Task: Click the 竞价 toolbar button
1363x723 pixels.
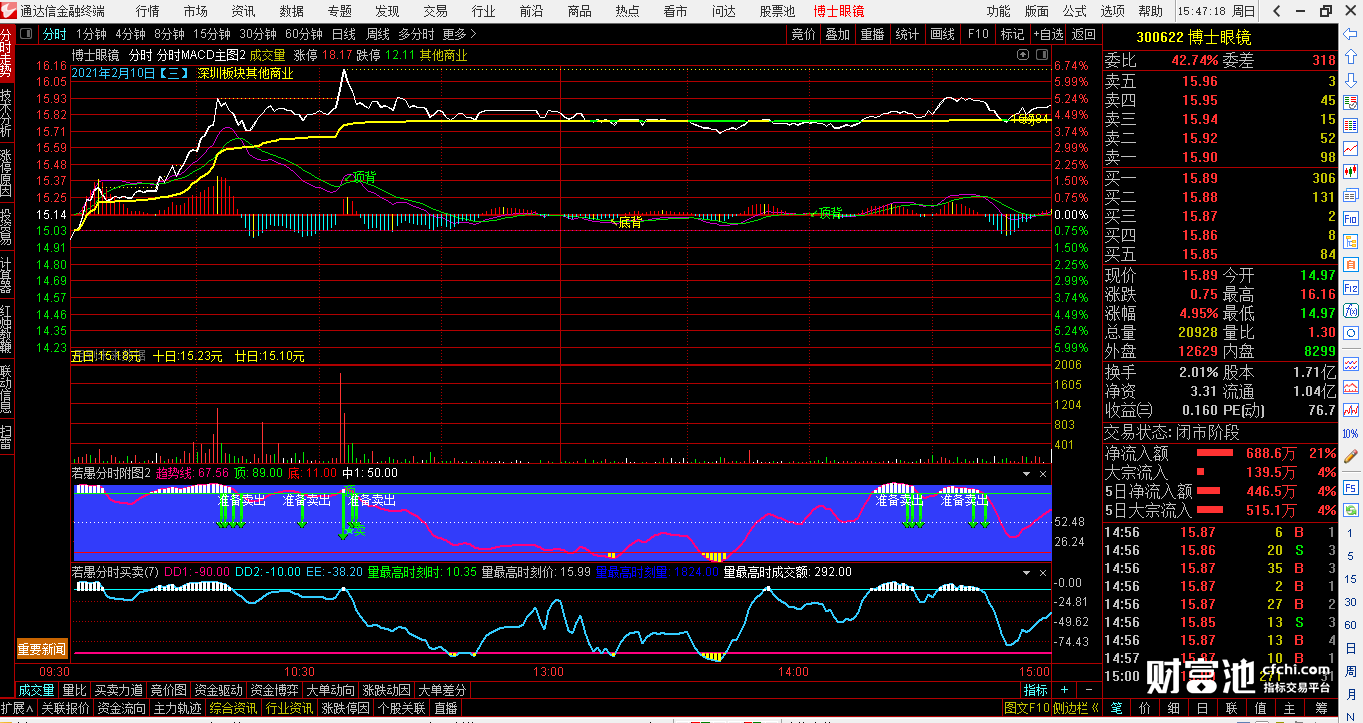Action: [803, 34]
